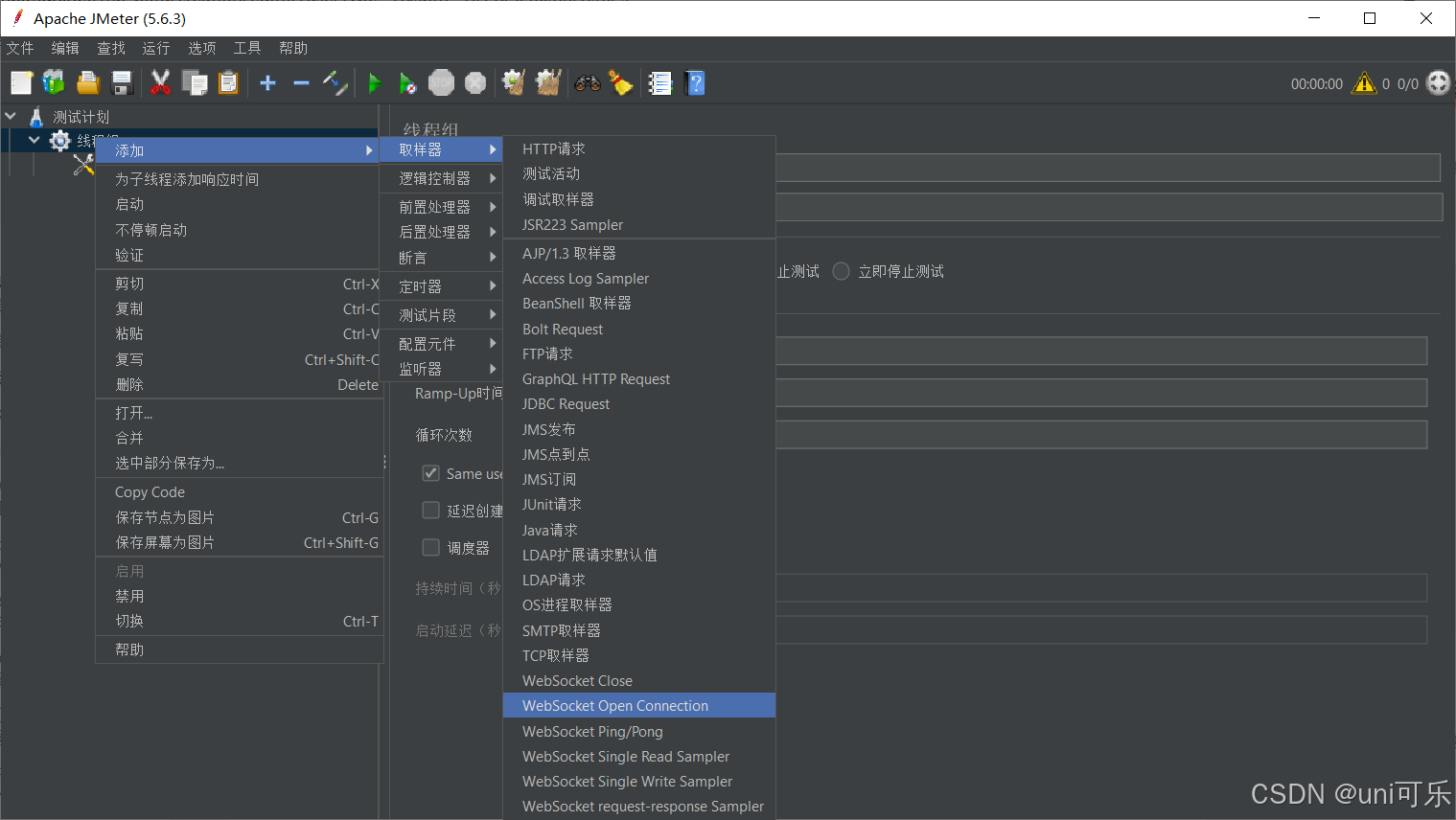
Task: Click Start no pauses icon
Action: [407, 83]
